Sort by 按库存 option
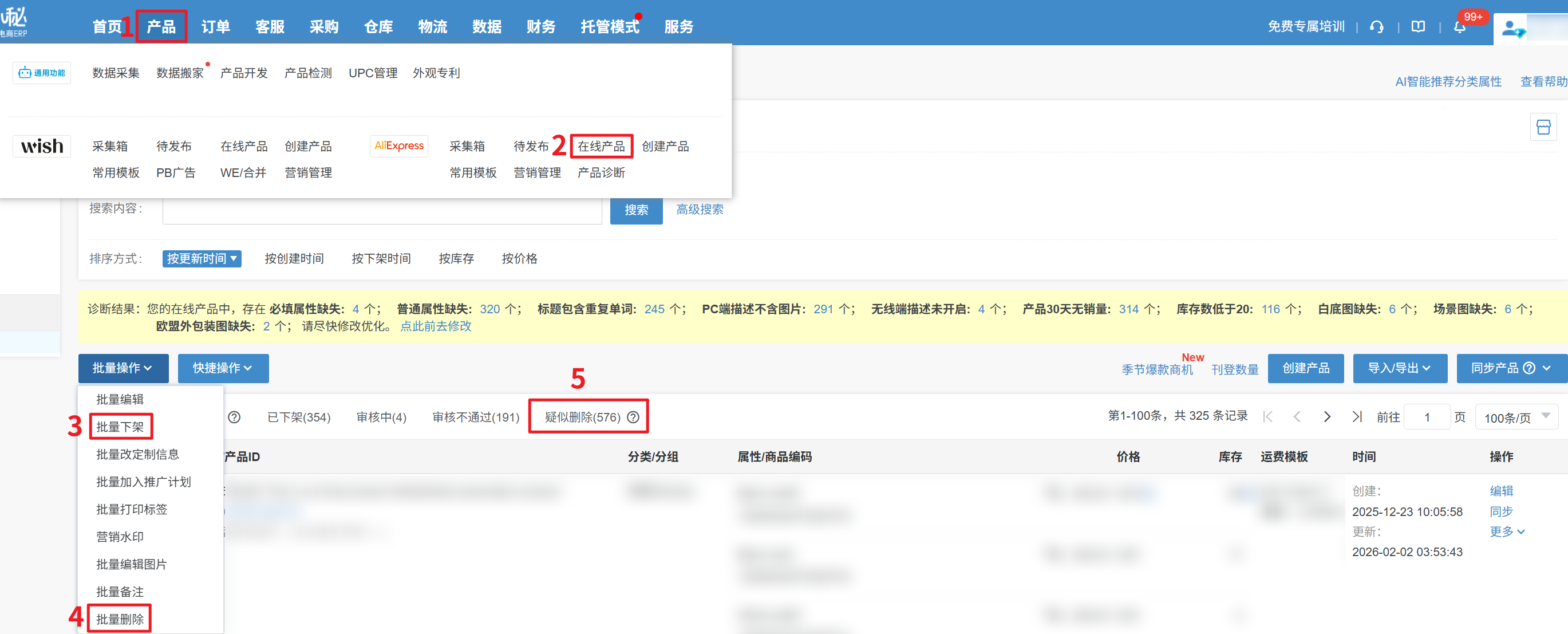This screenshot has width=1568, height=634. pyautogui.click(x=456, y=259)
